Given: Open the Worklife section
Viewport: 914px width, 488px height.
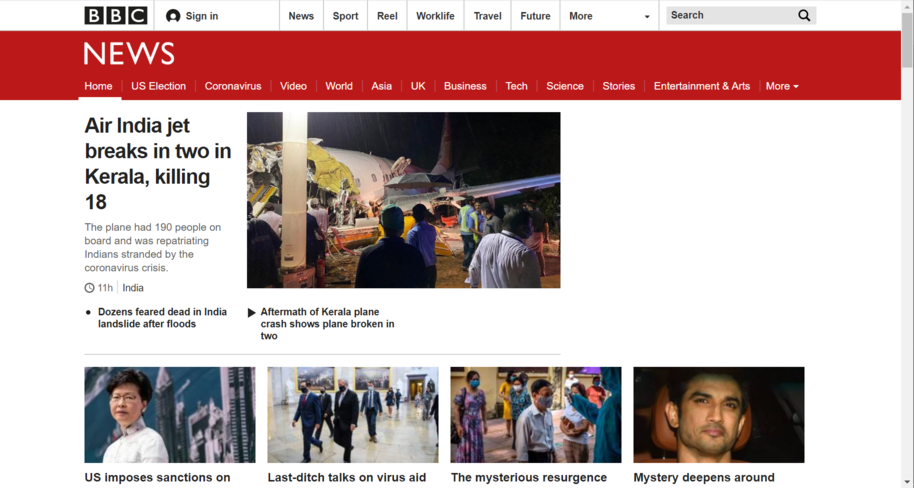Looking at the screenshot, I should tap(435, 16).
